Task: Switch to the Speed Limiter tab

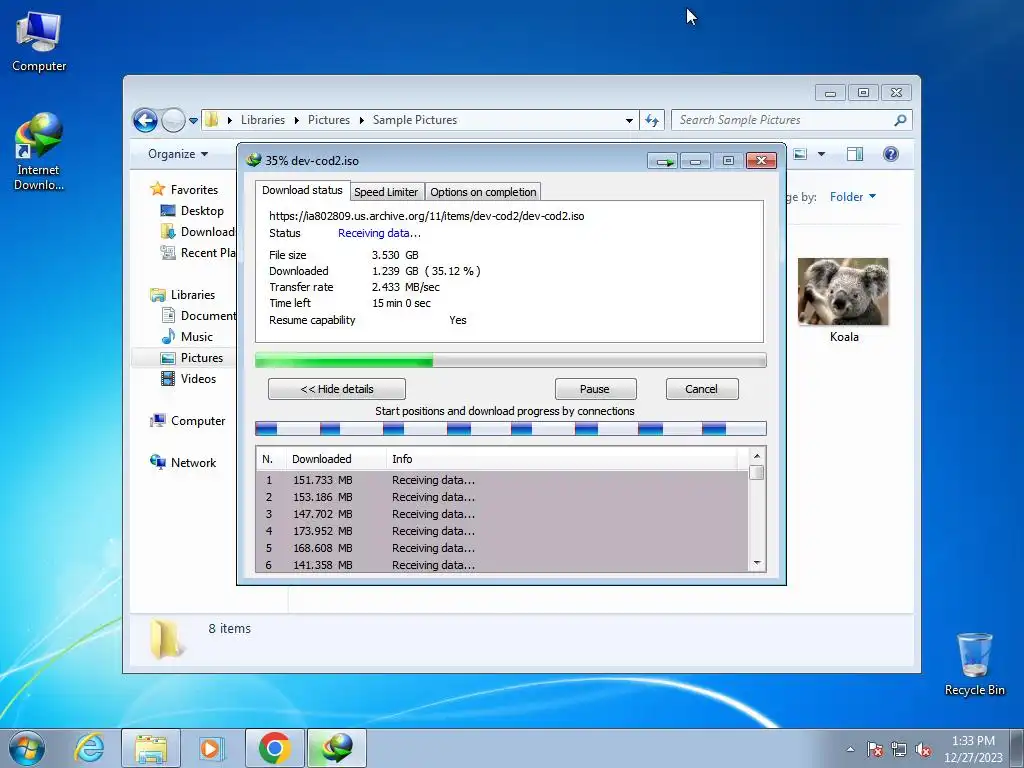Action: pyautogui.click(x=386, y=192)
